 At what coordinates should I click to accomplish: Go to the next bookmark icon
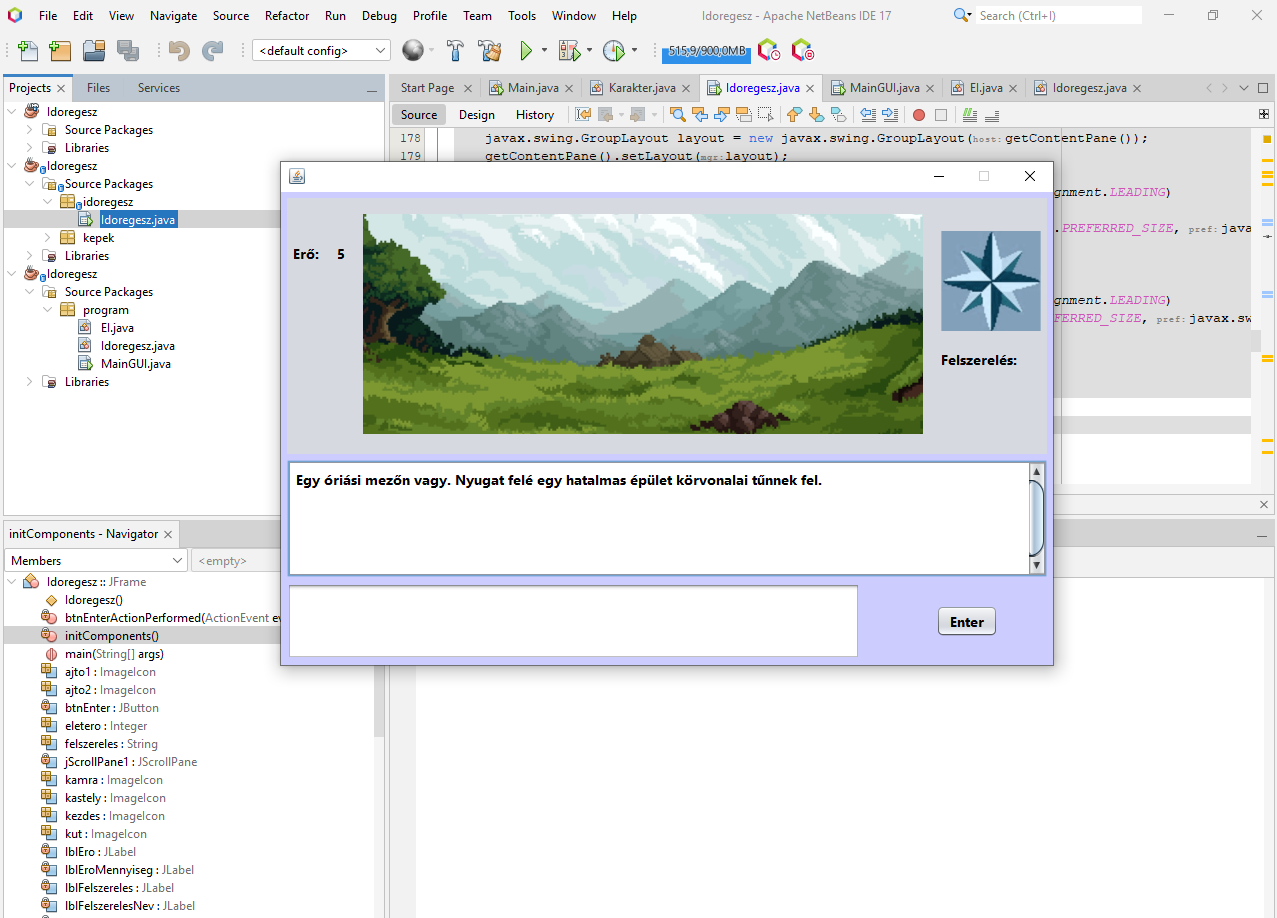(x=816, y=115)
